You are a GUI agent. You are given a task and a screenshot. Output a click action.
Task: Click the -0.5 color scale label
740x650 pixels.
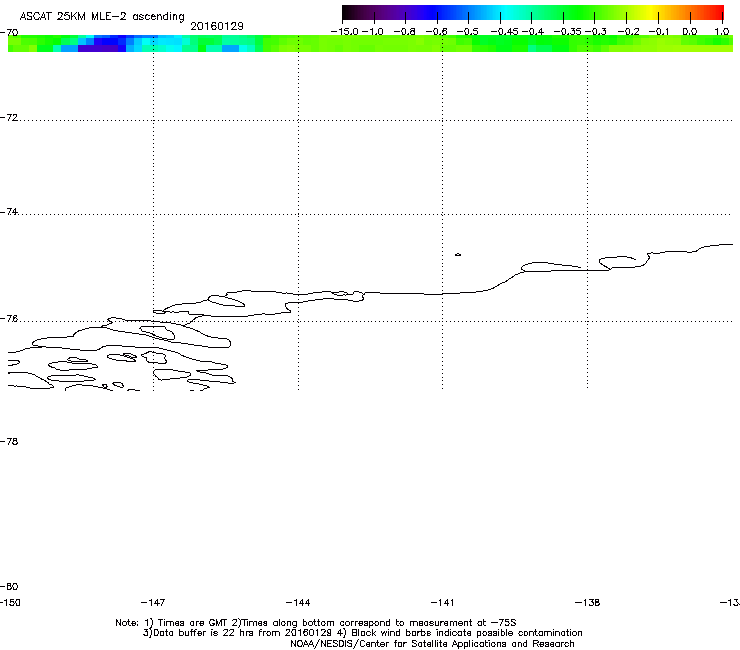click(x=468, y=32)
